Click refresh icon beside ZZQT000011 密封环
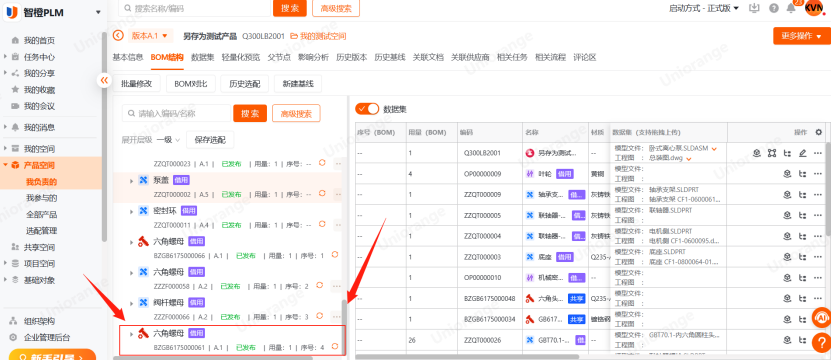The height and width of the screenshot is (360, 831). point(322,224)
